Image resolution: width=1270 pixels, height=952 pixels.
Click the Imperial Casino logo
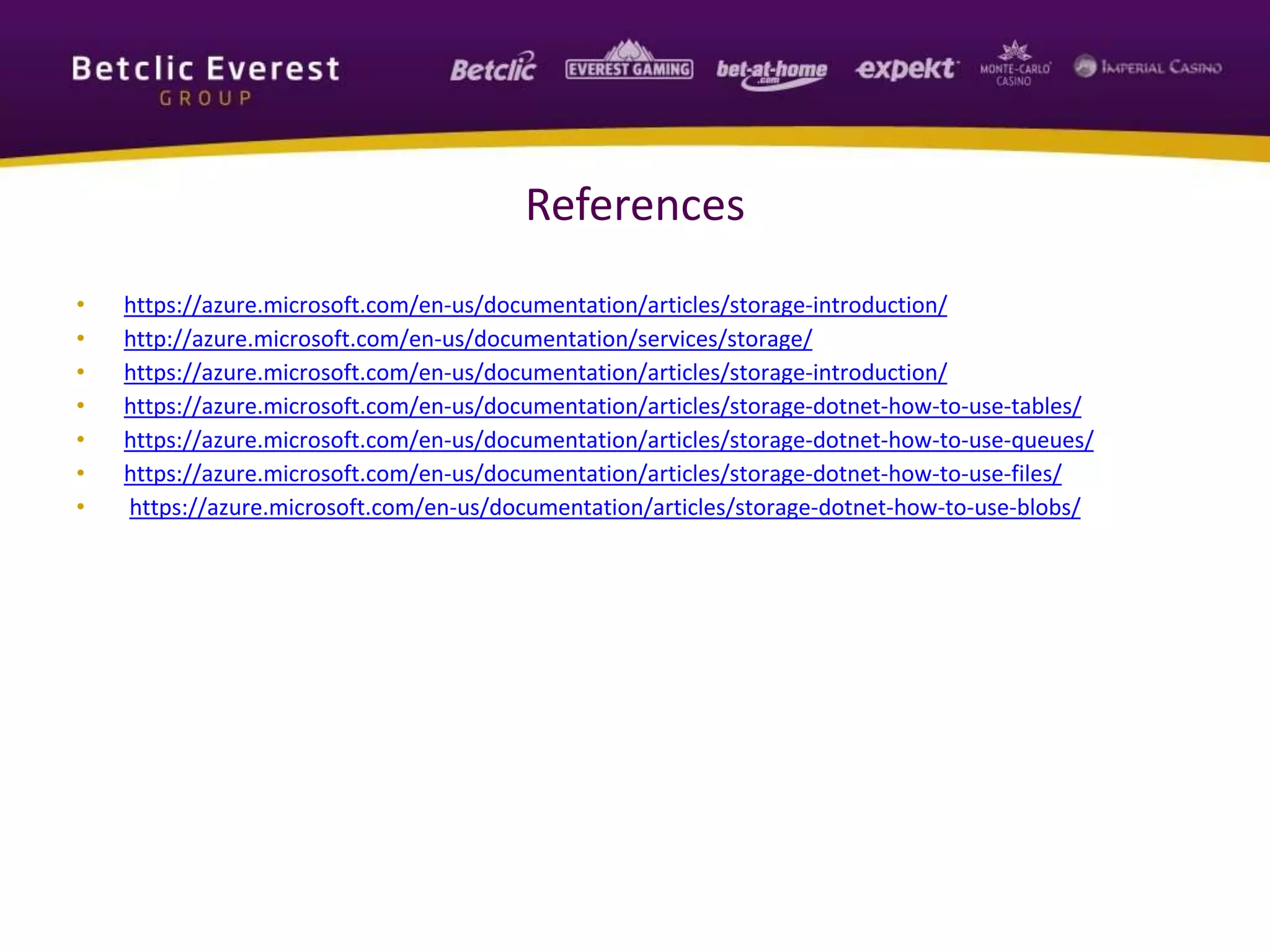click(x=1148, y=66)
